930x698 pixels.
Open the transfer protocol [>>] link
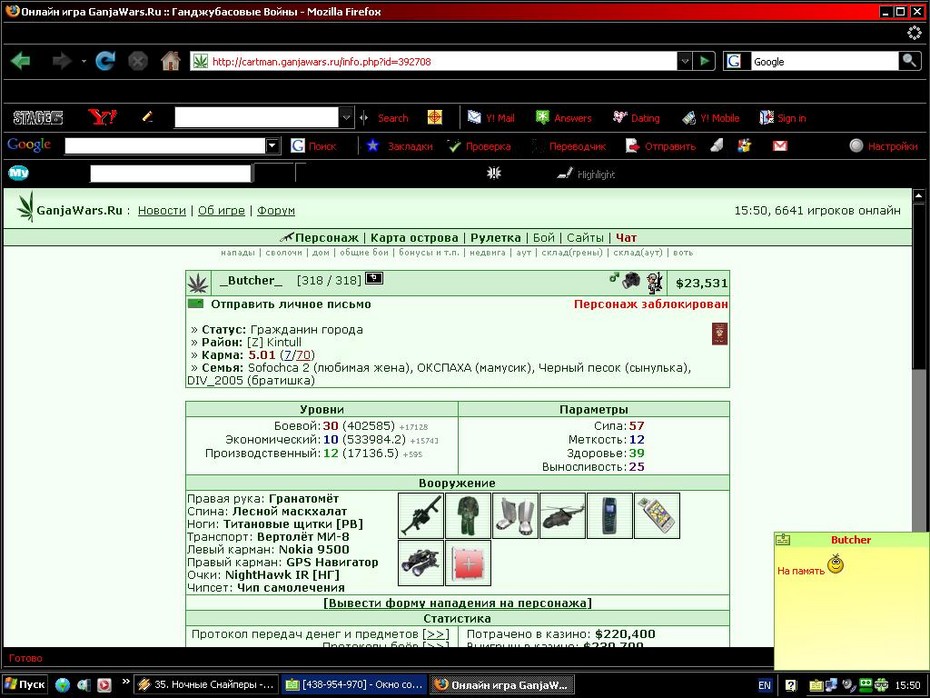tap(436, 635)
